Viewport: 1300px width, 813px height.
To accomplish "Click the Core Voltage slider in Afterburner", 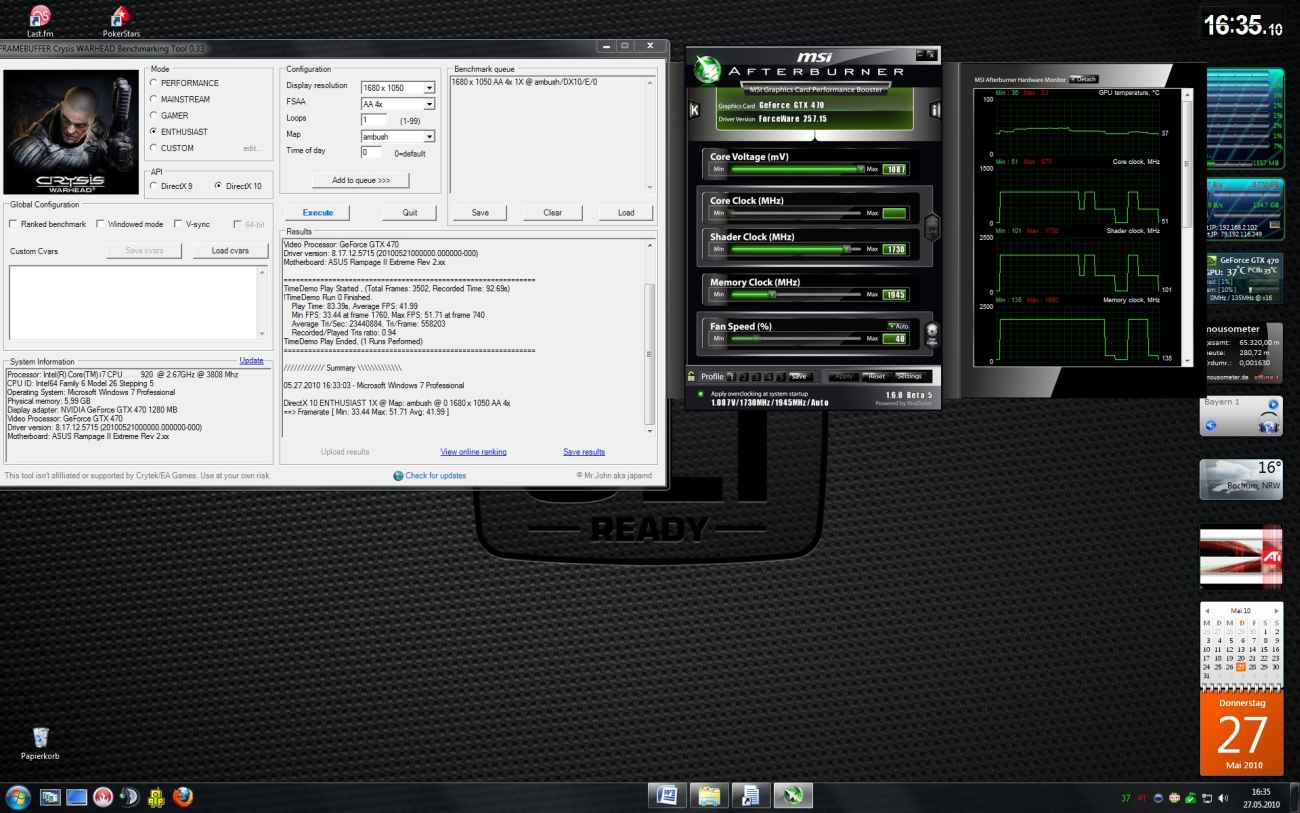I will [x=798, y=169].
